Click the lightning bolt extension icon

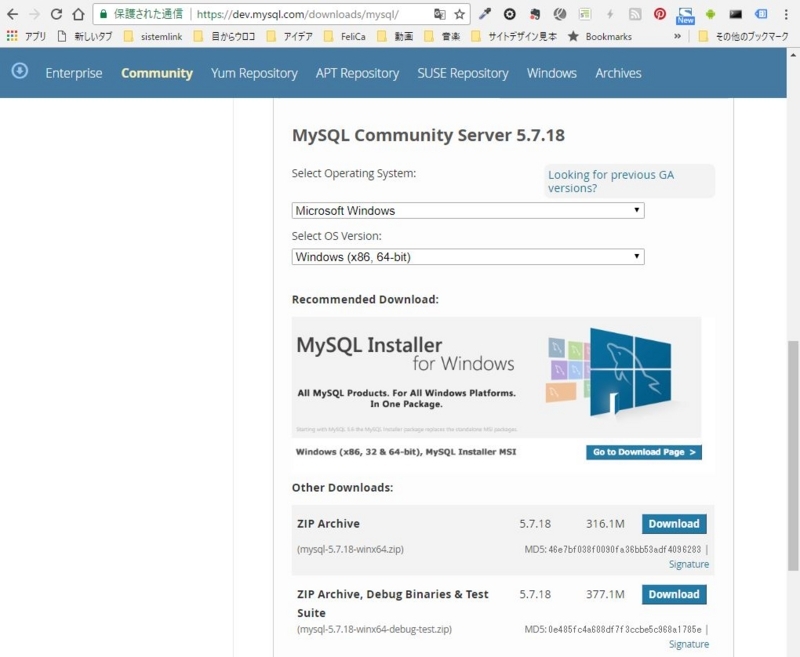pyautogui.click(x=610, y=14)
